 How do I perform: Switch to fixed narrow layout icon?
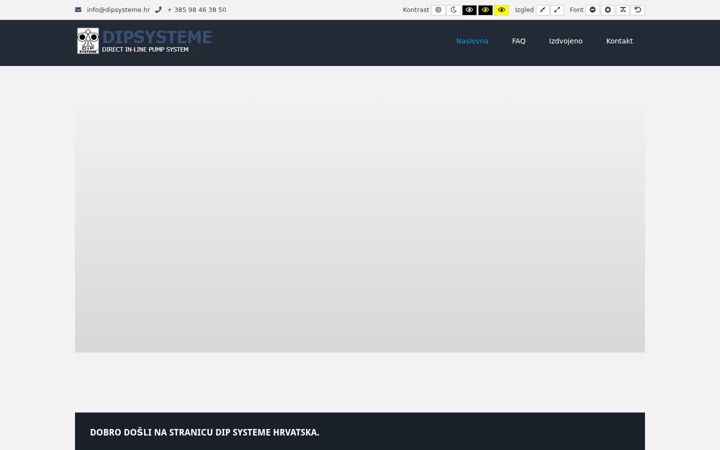(542, 10)
